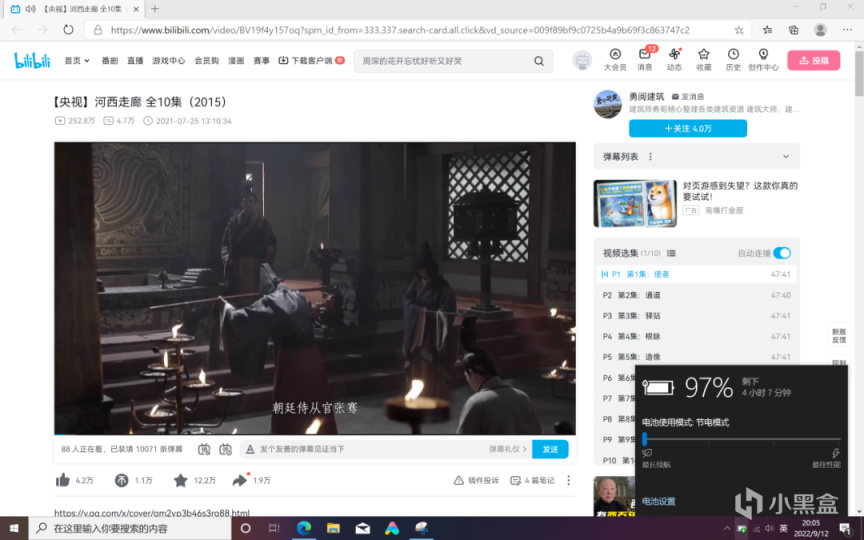Open 电池设置 battery settings link
The height and width of the screenshot is (540, 864).
tap(658, 501)
